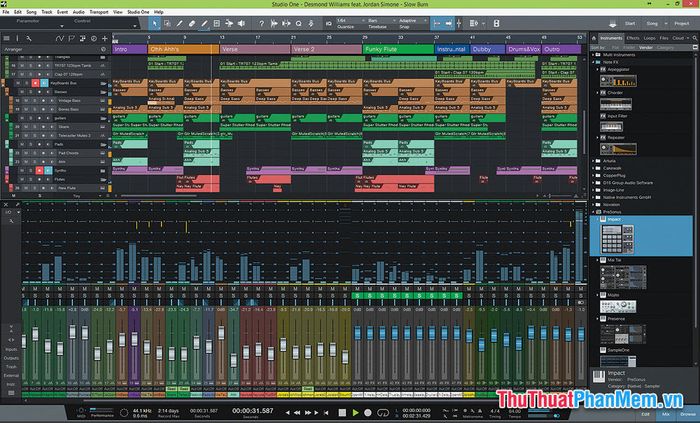
Task: Show automation via the curve icon
Action: point(59,39)
